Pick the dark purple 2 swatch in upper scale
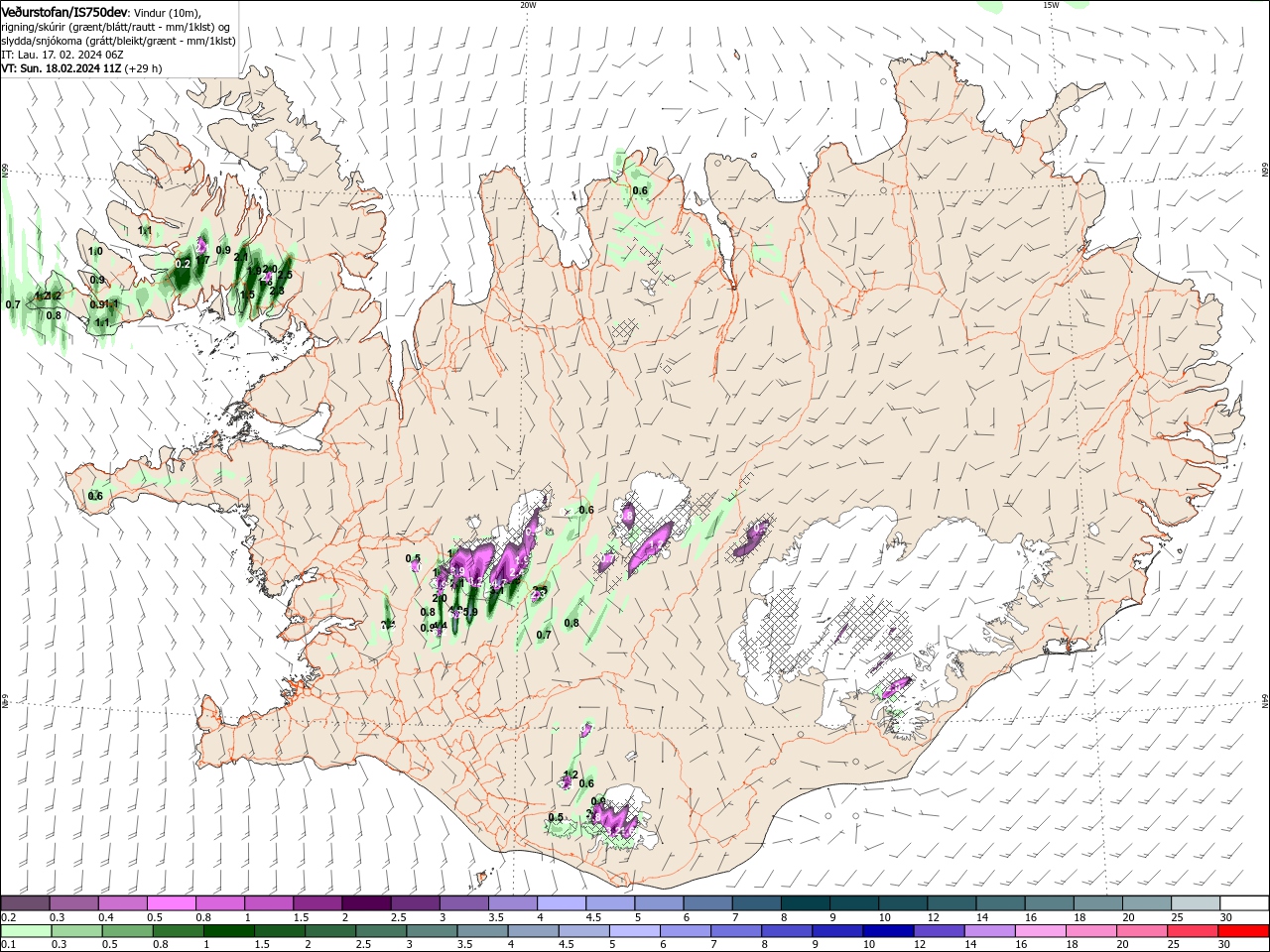Image resolution: width=1270 pixels, height=952 pixels. (365, 903)
